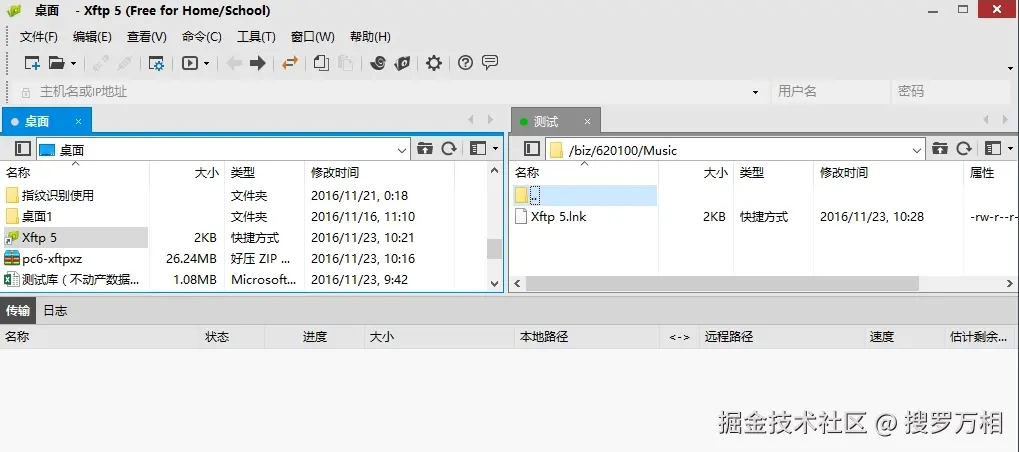Launch Xmanager bird icon in toolbar
The width and height of the screenshot is (1019, 452).
402,63
